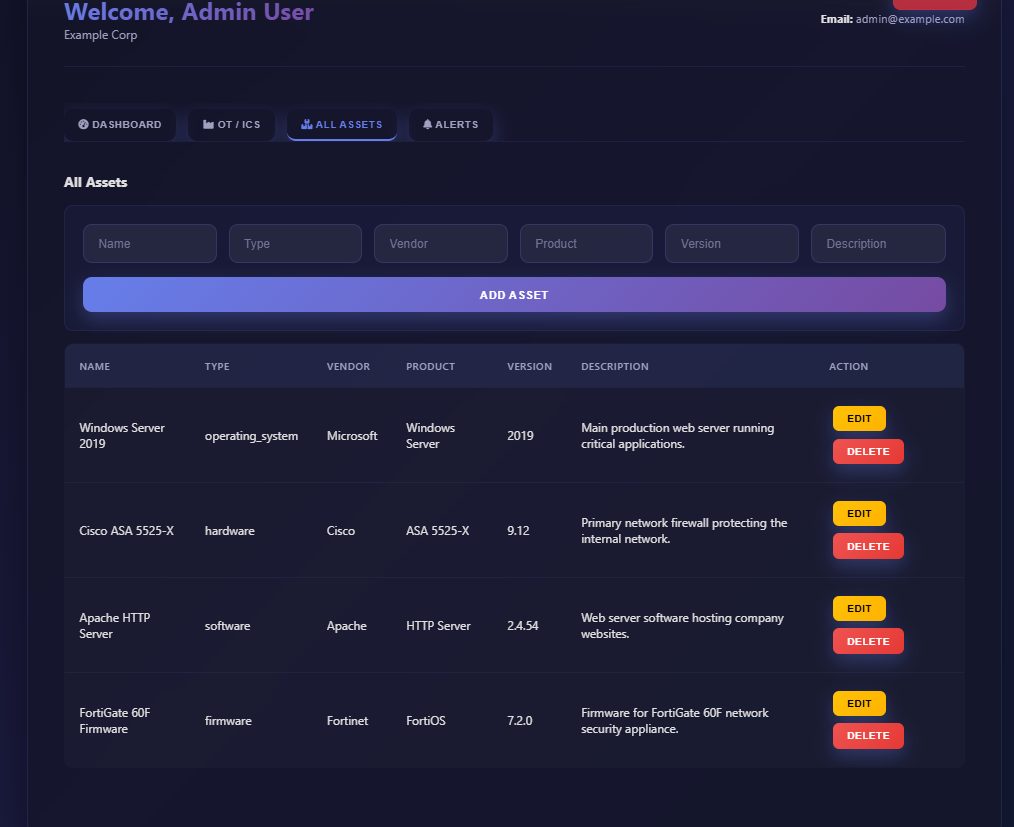This screenshot has height=827, width=1014.
Task: Click the 'Microsoft' vendor cell
Action: pyautogui.click(x=352, y=436)
